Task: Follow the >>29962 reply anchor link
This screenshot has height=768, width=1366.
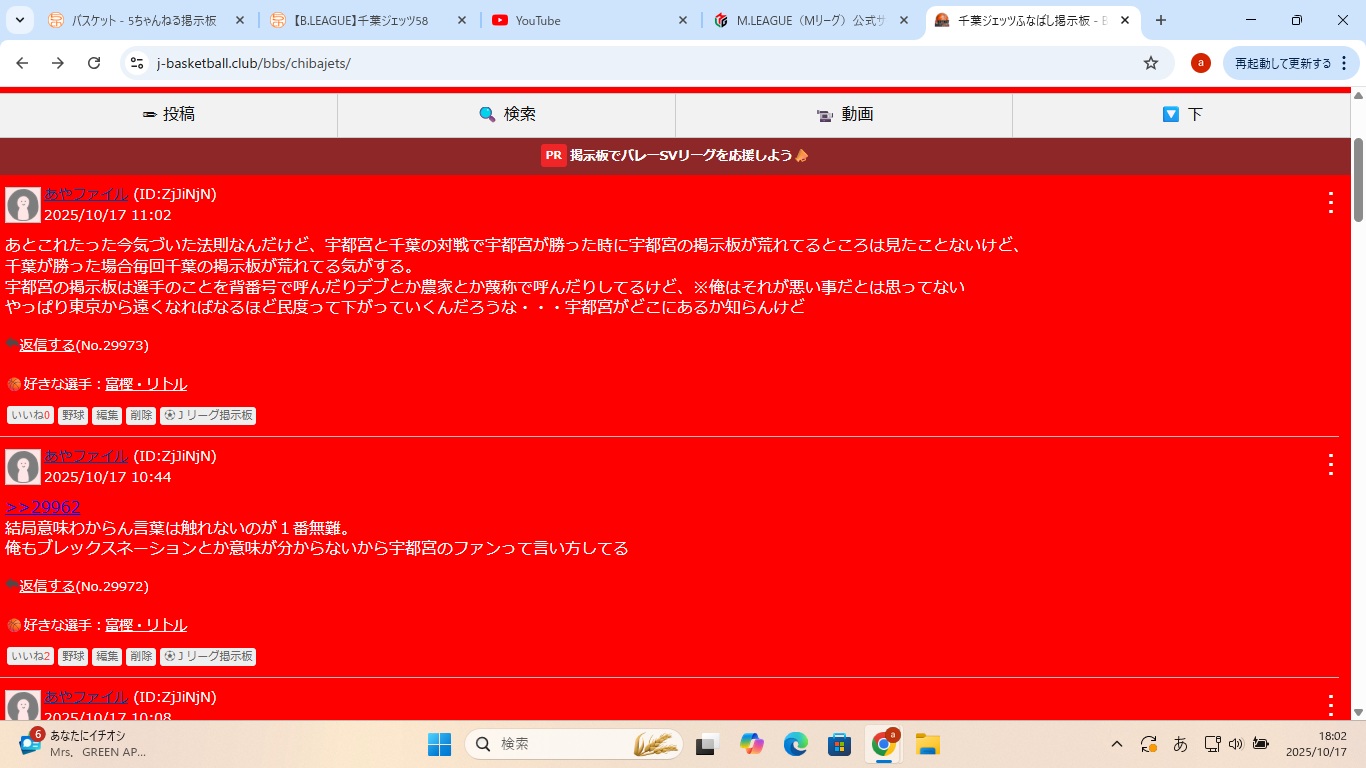Action: tap(43, 507)
